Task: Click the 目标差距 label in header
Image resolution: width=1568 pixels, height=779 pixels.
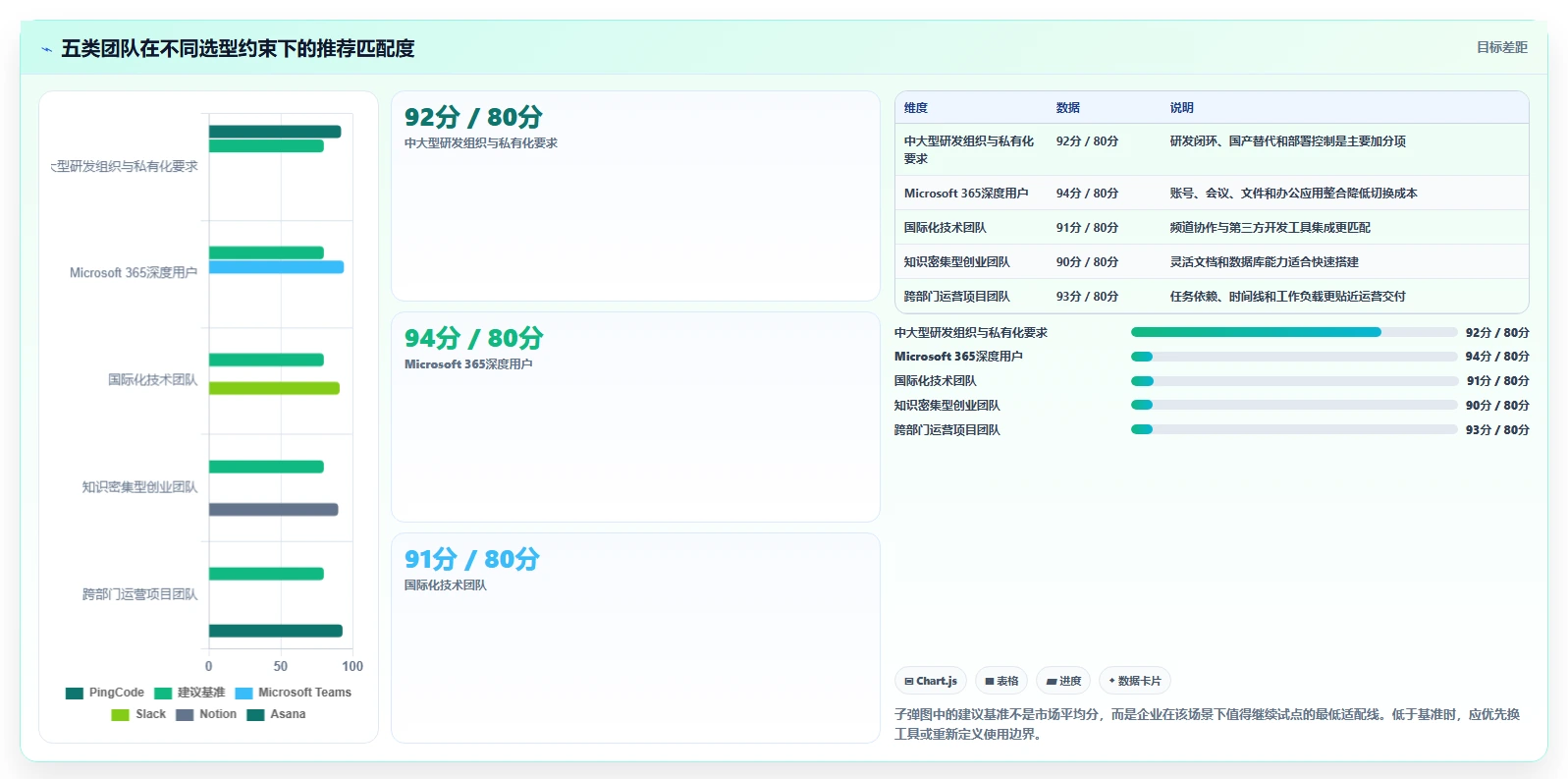Action: click(x=1502, y=47)
